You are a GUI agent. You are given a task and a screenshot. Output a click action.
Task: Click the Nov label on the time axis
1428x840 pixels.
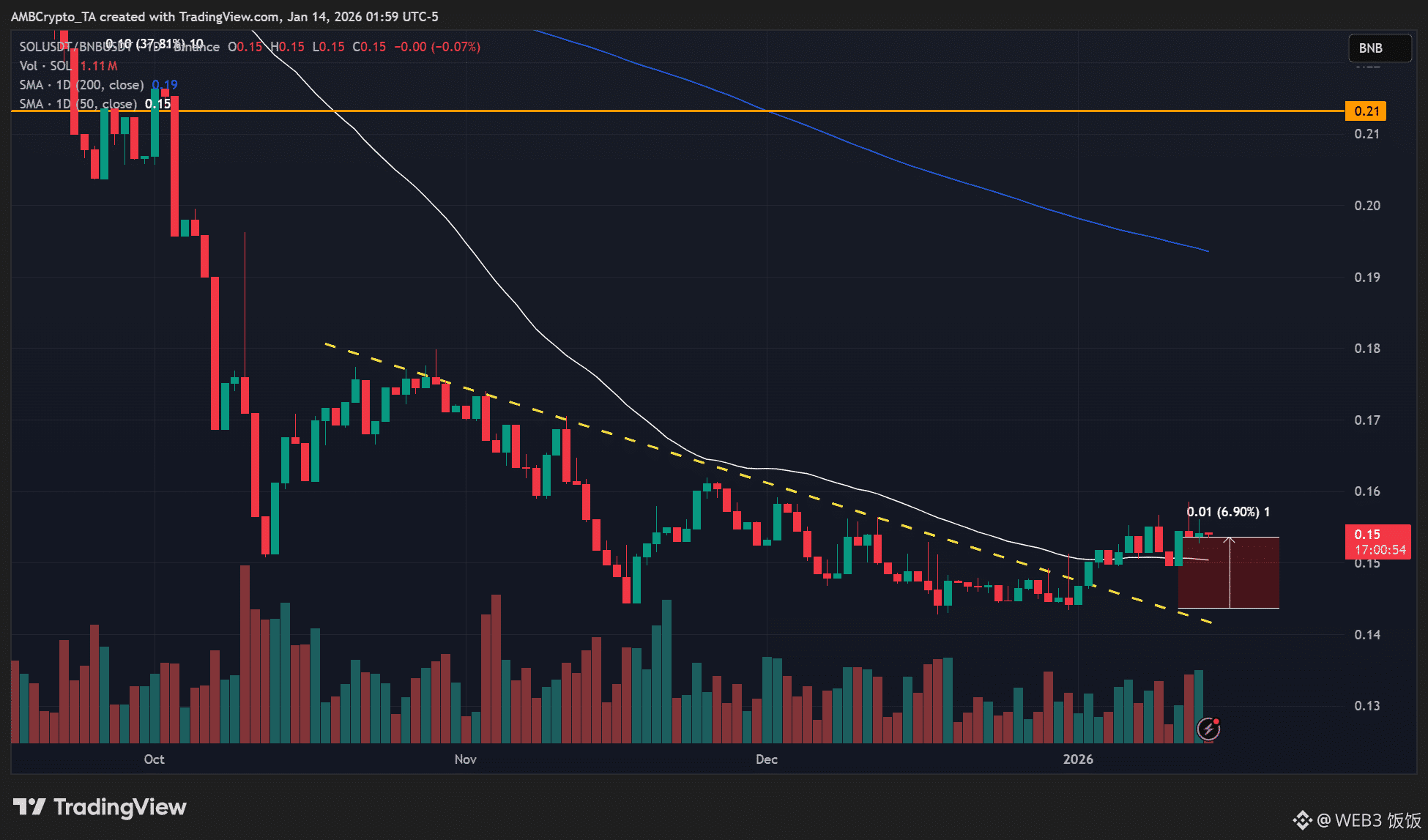(x=465, y=759)
